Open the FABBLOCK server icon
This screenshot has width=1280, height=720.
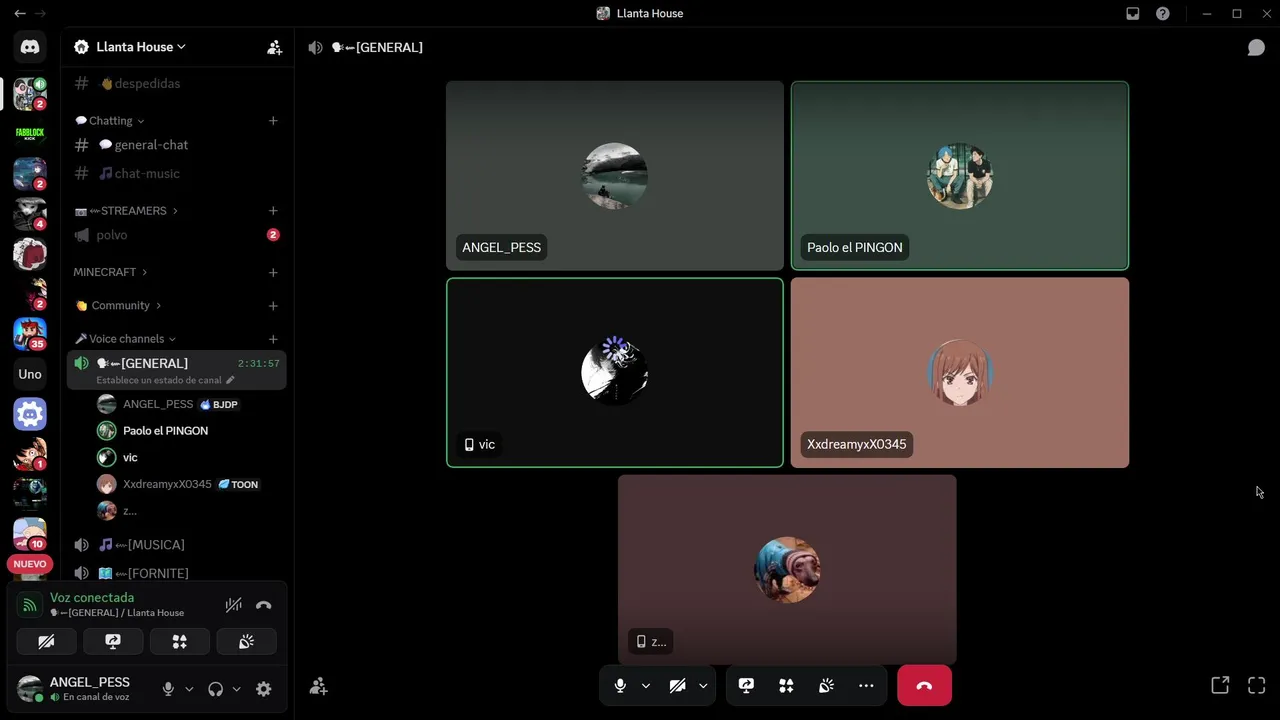tap(30, 134)
